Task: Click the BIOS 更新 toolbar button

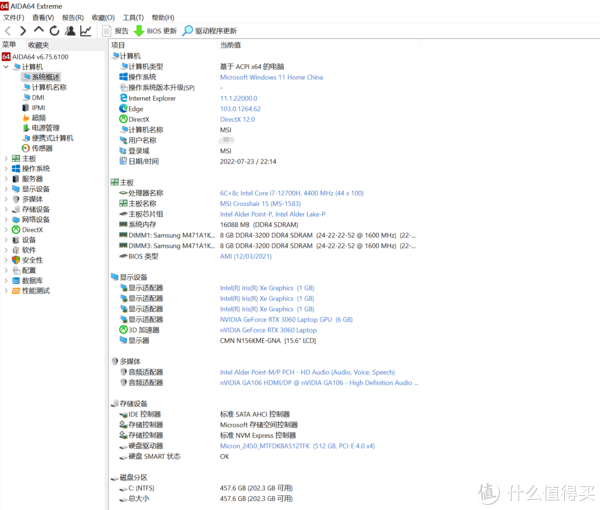Action: [x=155, y=31]
